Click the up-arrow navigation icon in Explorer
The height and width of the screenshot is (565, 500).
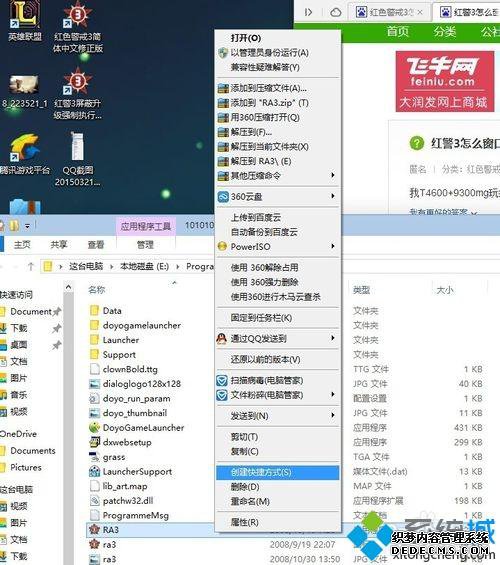coord(31,267)
